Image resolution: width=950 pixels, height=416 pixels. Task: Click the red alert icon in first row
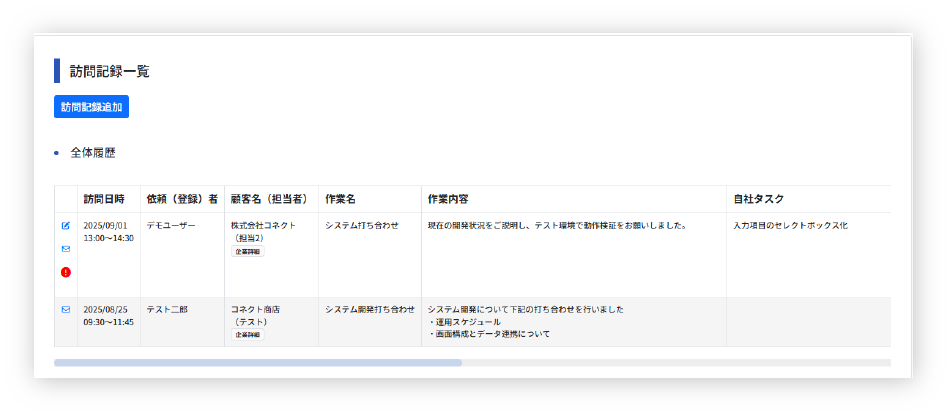point(66,272)
